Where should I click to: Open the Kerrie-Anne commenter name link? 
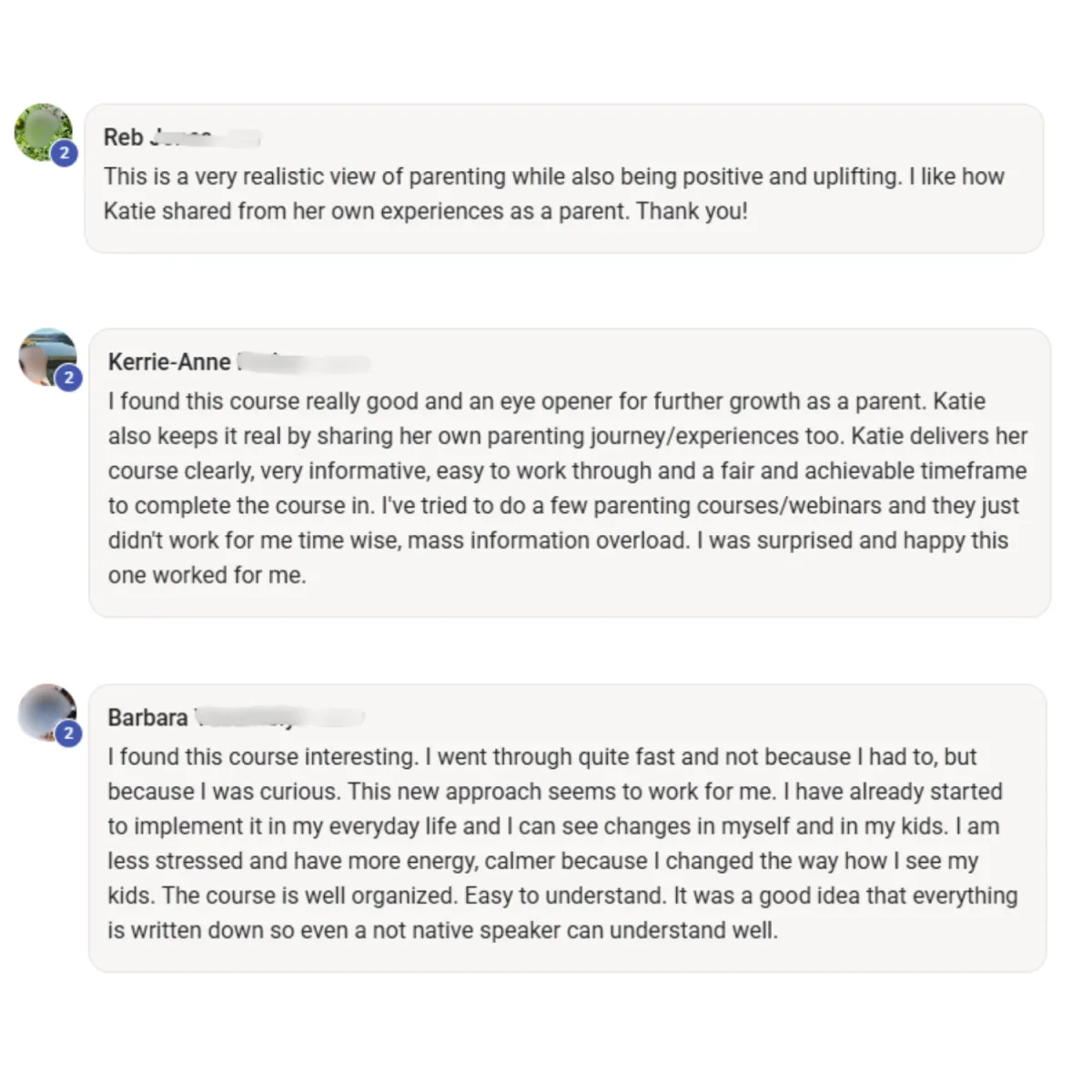coord(169,362)
